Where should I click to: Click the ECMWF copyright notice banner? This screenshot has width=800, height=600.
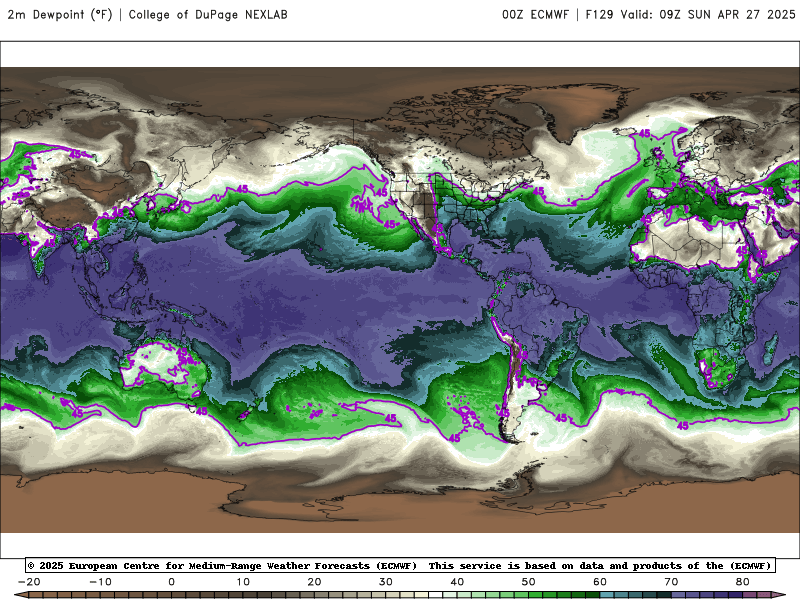point(401,565)
